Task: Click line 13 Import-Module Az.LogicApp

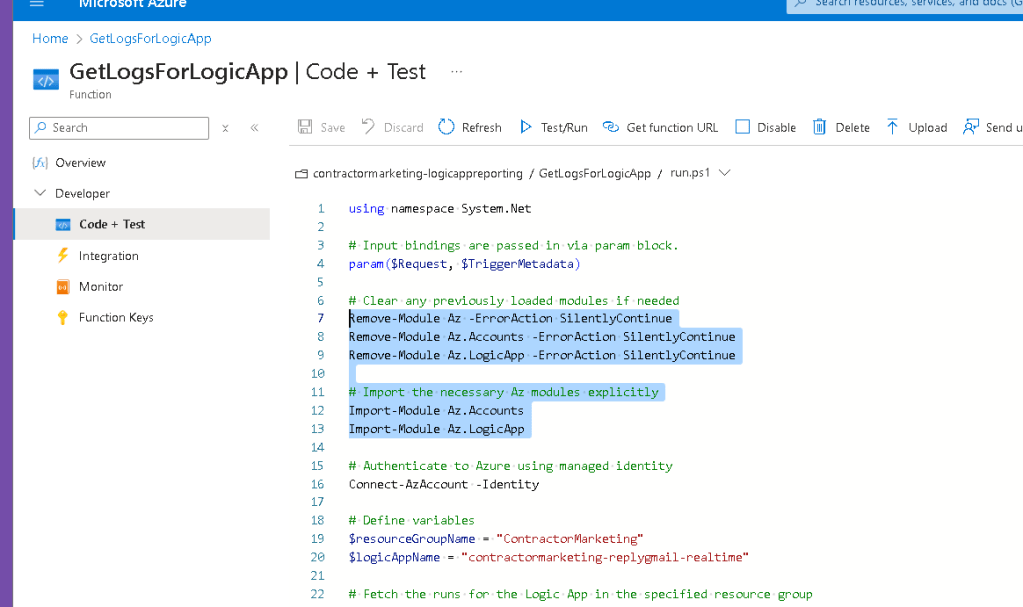Action: 436,429
